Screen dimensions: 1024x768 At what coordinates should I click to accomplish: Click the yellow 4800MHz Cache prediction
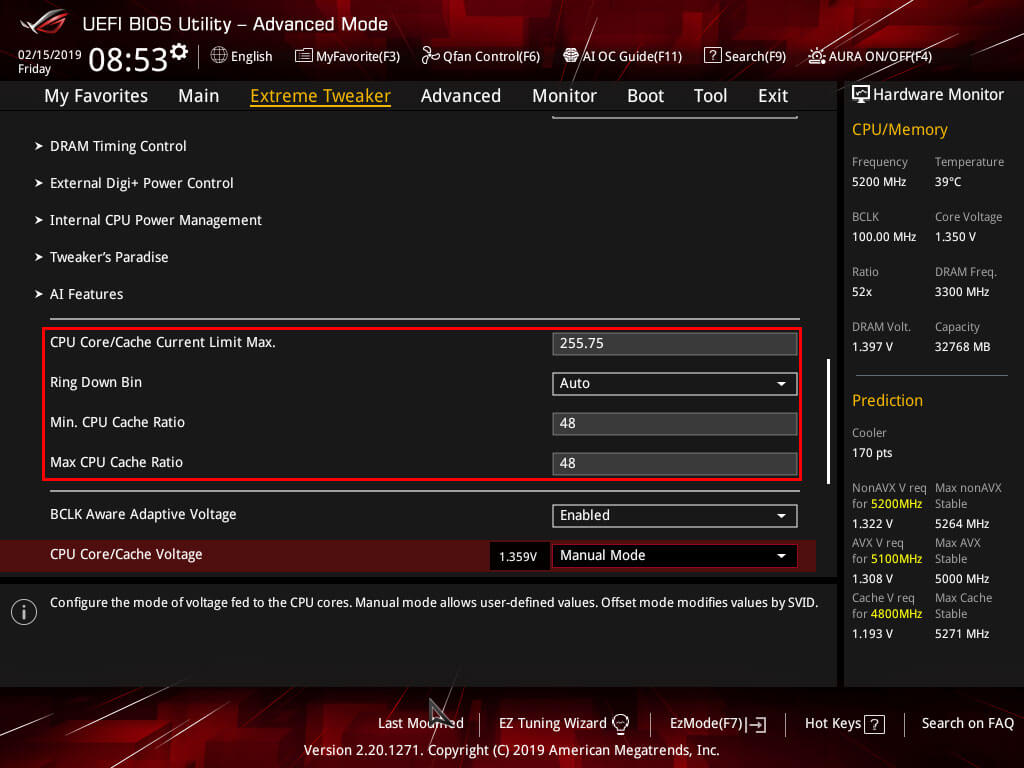(x=897, y=613)
